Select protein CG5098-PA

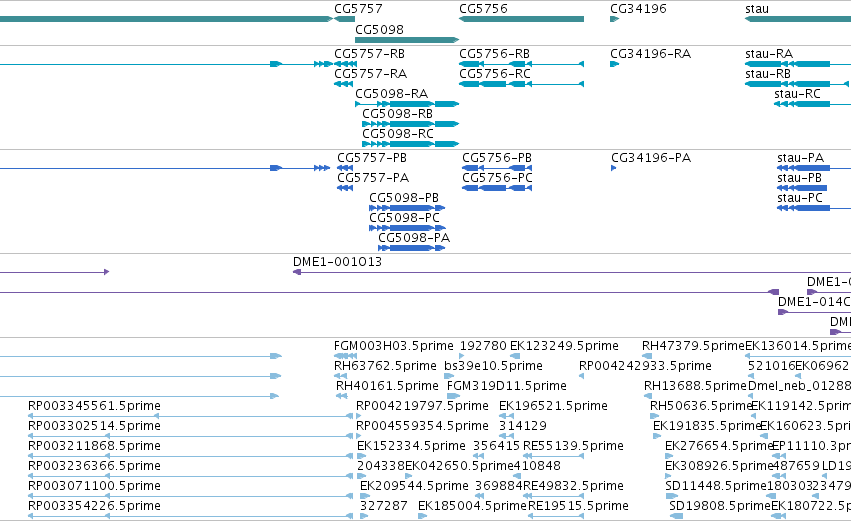click(x=414, y=238)
